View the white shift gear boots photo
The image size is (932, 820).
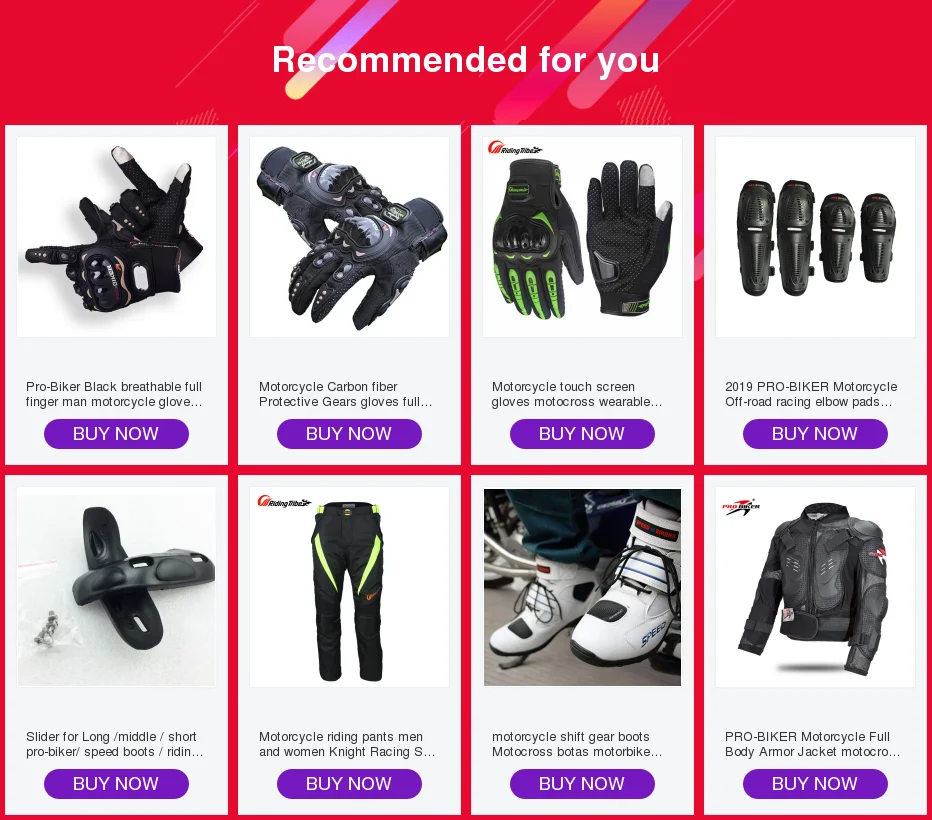point(582,587)
